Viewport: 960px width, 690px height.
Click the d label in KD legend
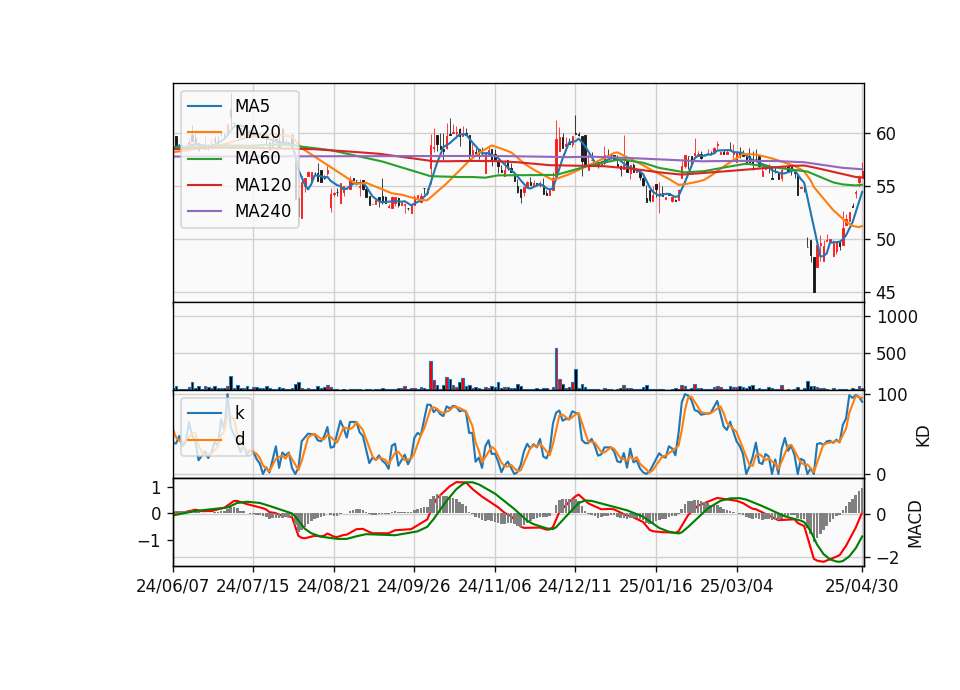tap(239, 438)
